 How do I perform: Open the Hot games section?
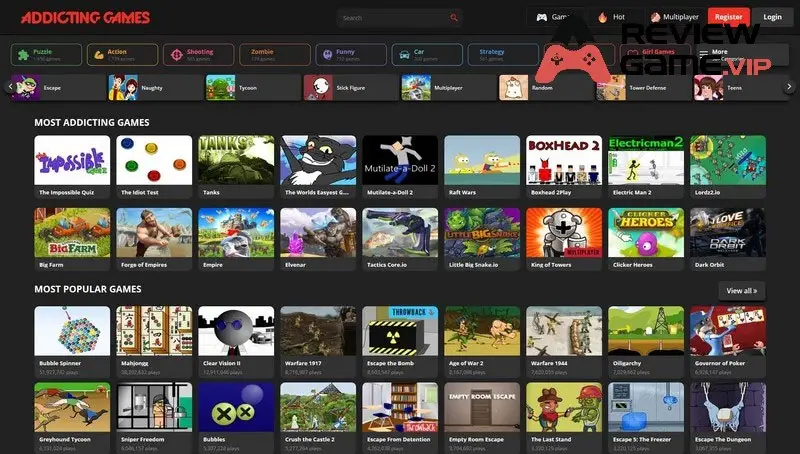coord(612,17)
